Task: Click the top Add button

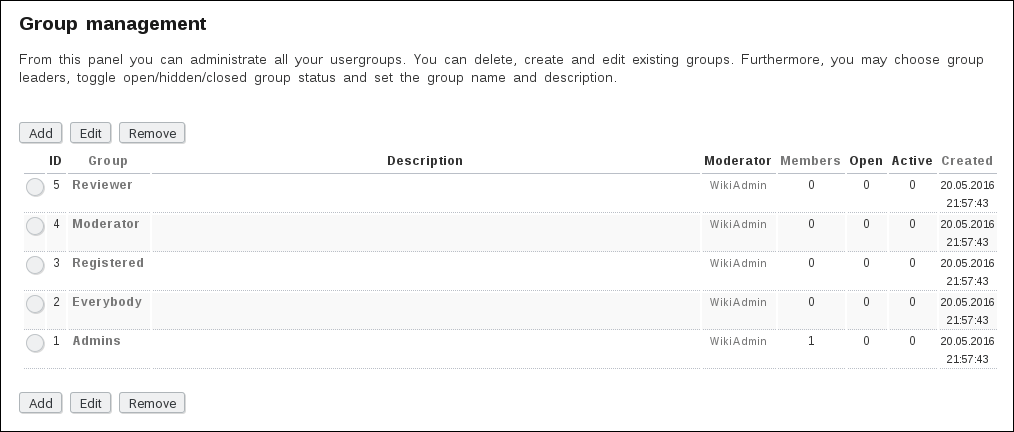Action: (41, 133)
